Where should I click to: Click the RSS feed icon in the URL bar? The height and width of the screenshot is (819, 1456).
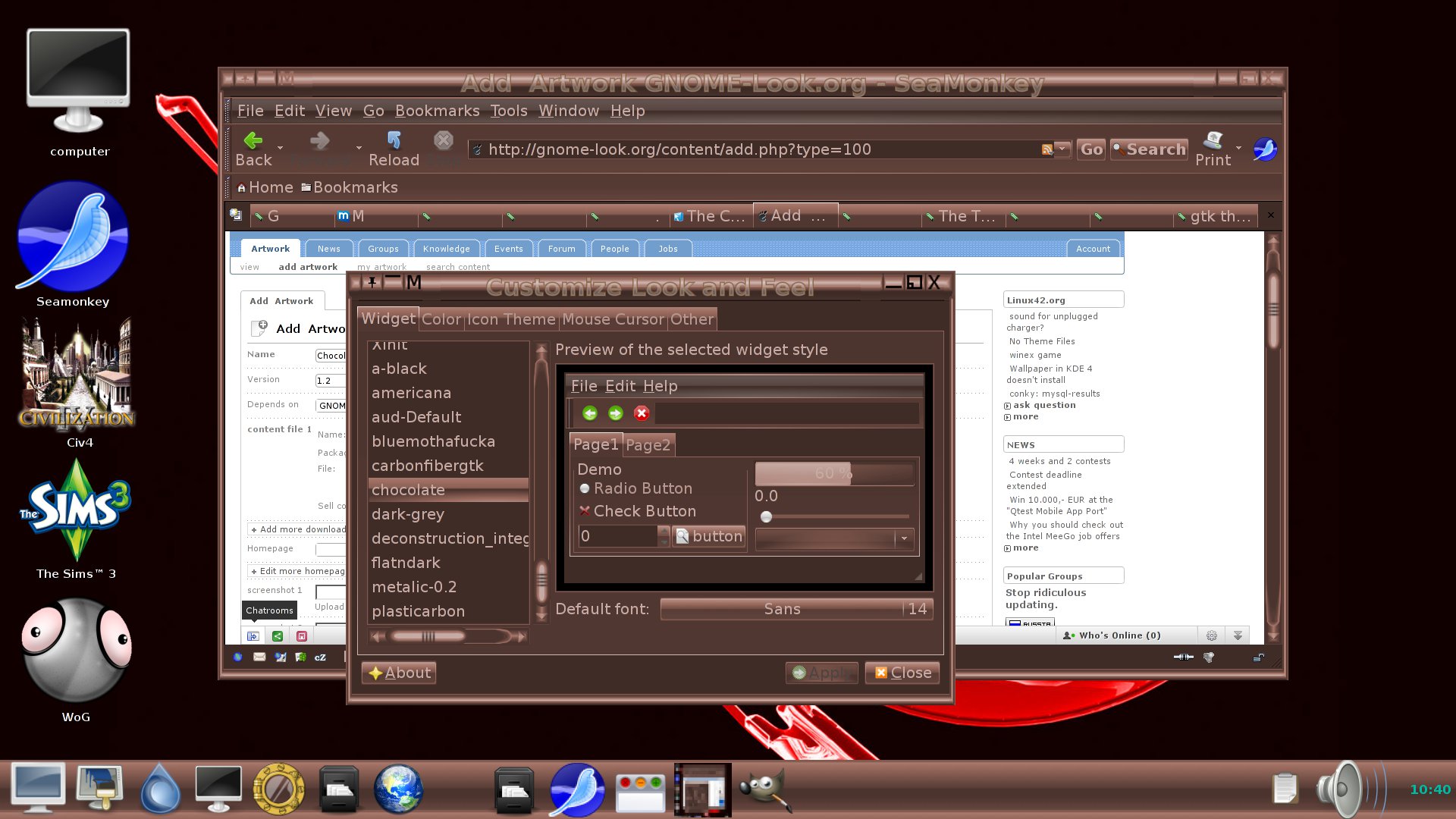(1047, 149)
